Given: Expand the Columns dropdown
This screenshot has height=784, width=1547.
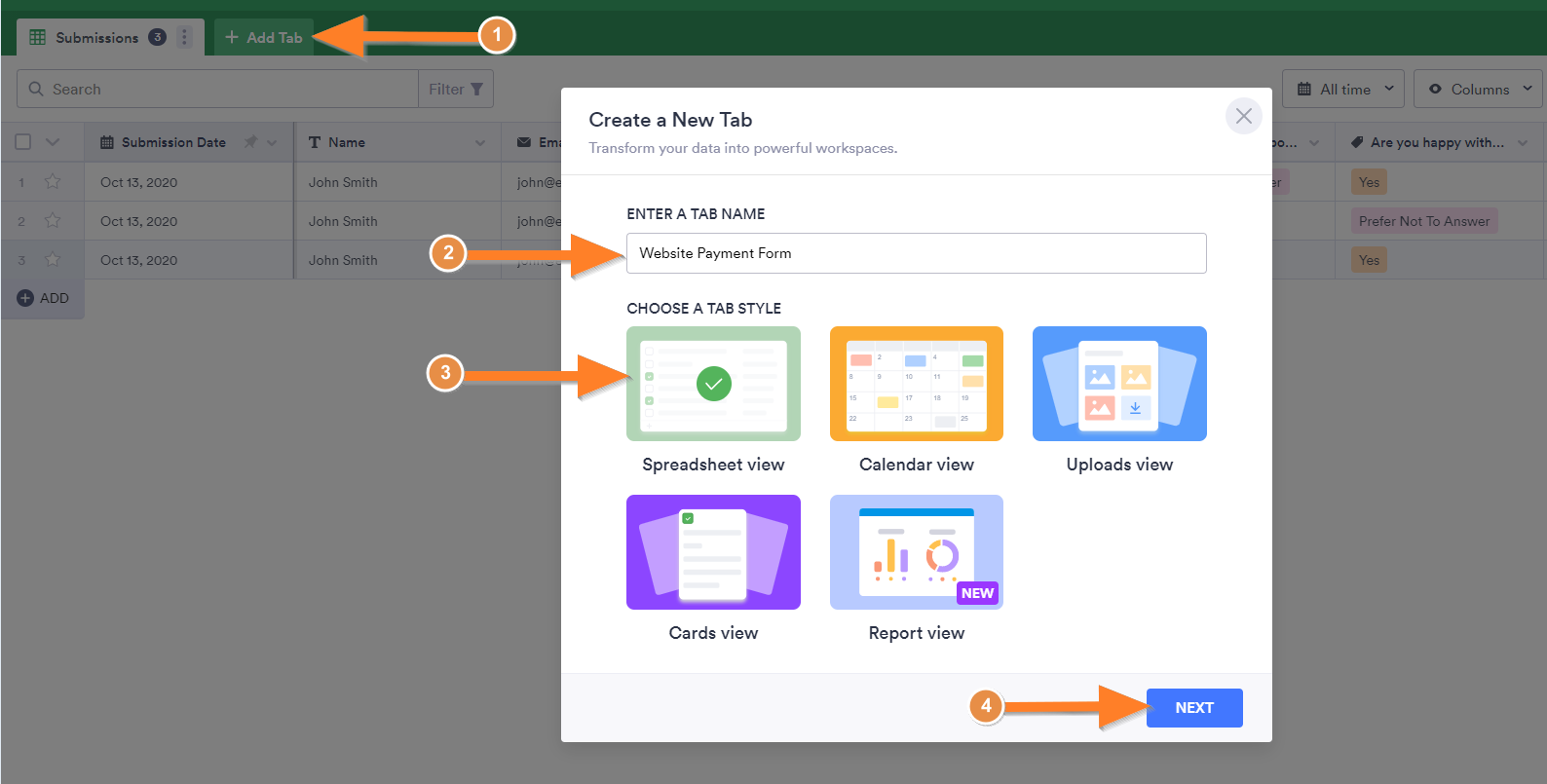Looking at the screenshot, I should click(x=1478, y=89).
